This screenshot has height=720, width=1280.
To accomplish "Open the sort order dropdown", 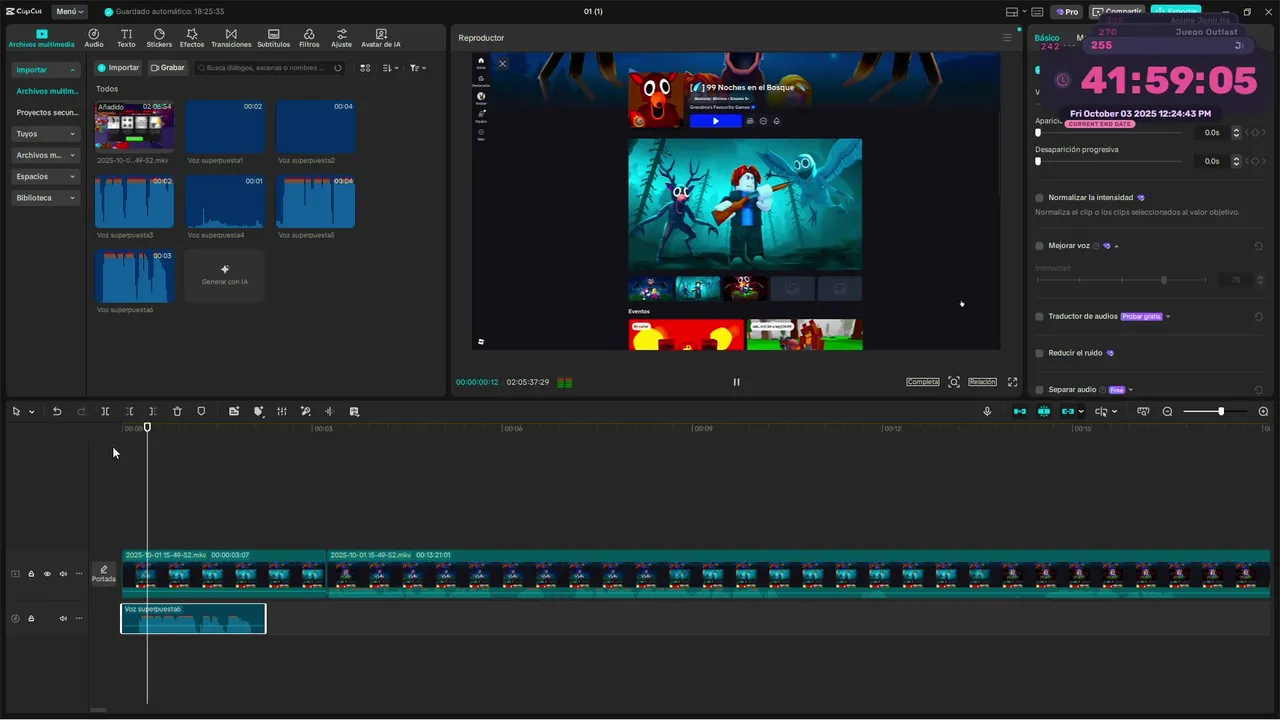I will pyautogui.click(x=391, y=68).
